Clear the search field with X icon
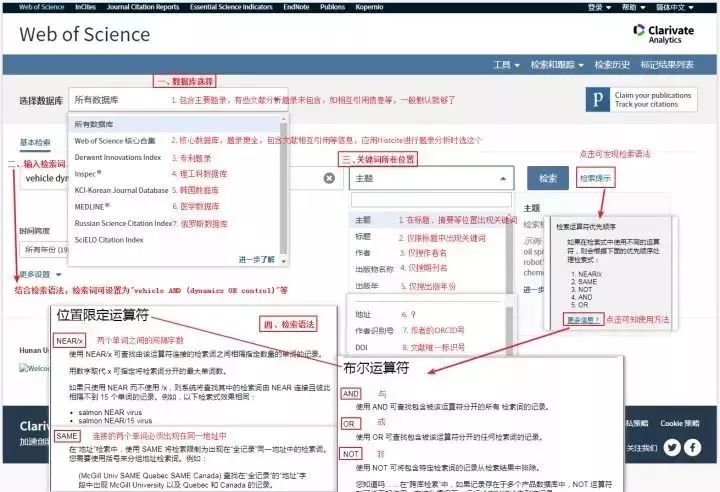This screenshot has width=720, height=492. (x=329, y=178)
